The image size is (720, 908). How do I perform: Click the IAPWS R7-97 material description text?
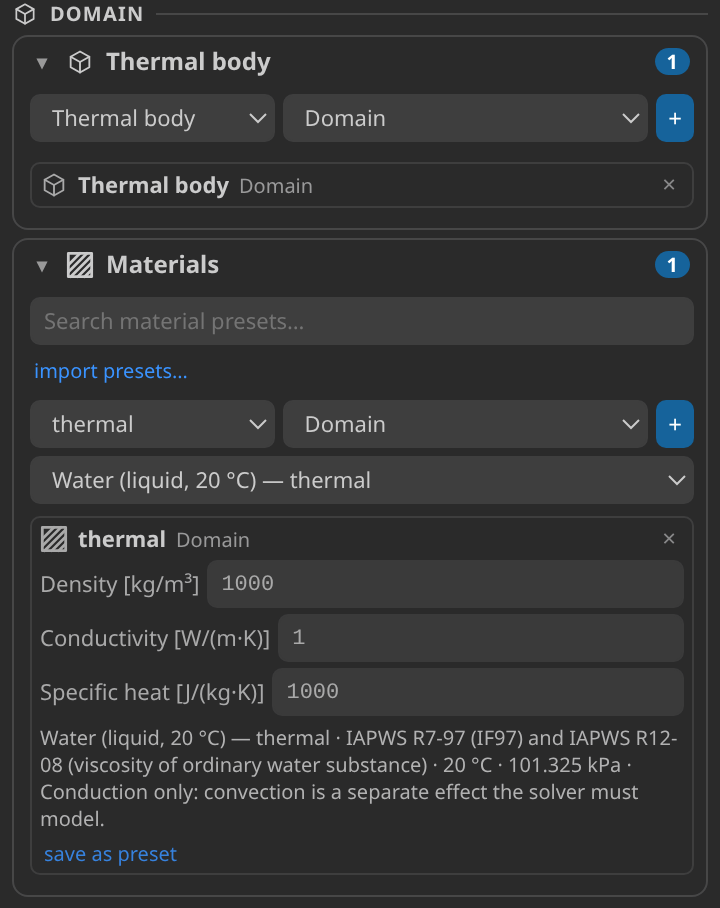pyautogui.click(x=359, y=778)
